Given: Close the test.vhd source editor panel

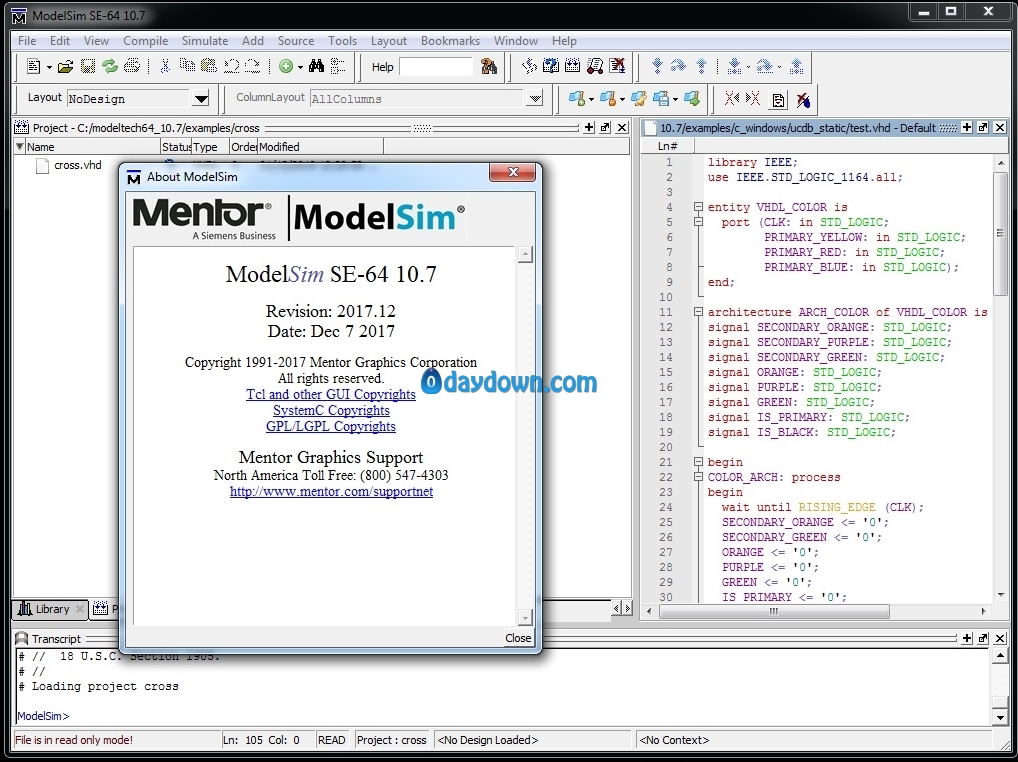Looking at the screenshot, I should 1000,127.
